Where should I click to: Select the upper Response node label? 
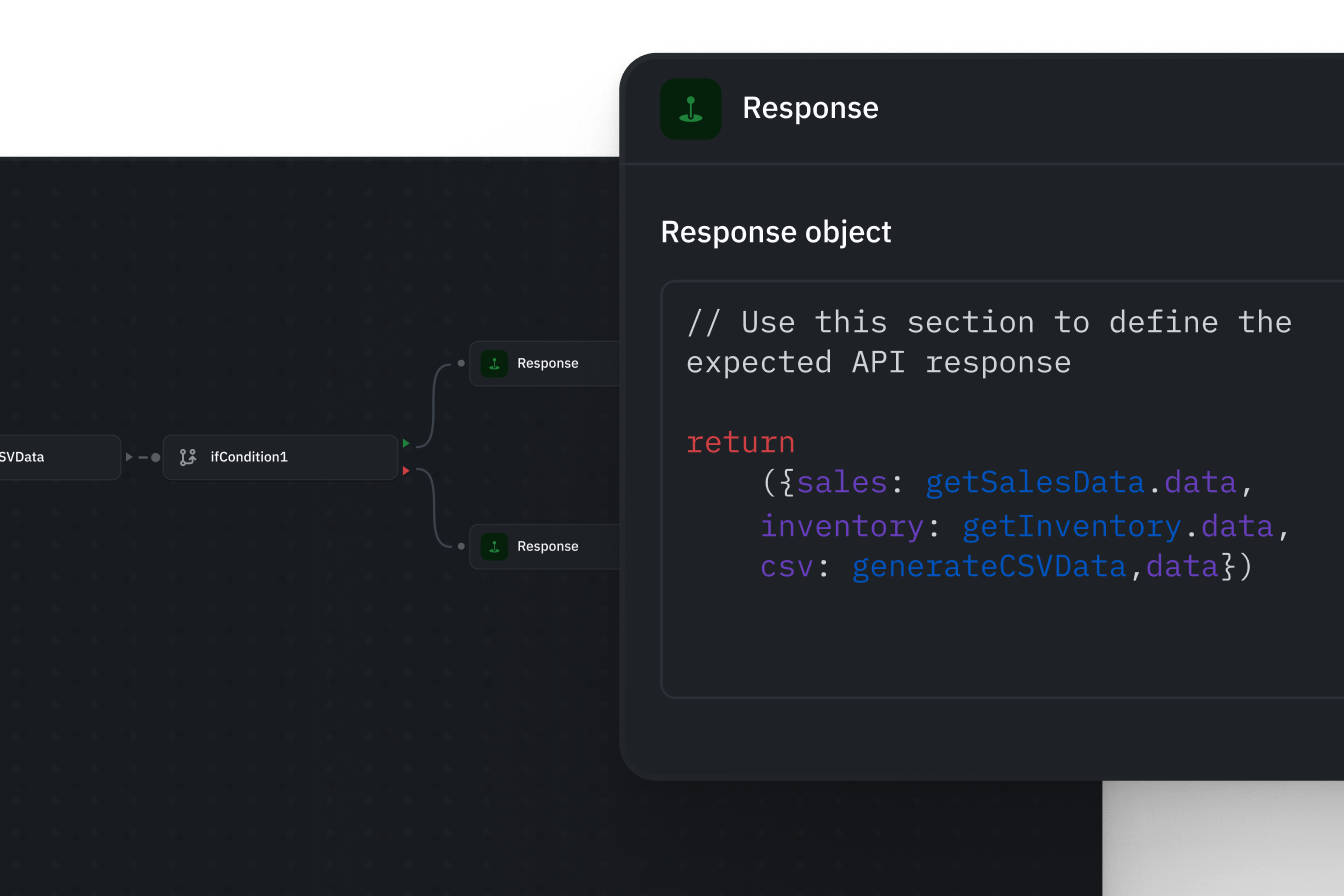click(x=547, y=363)
